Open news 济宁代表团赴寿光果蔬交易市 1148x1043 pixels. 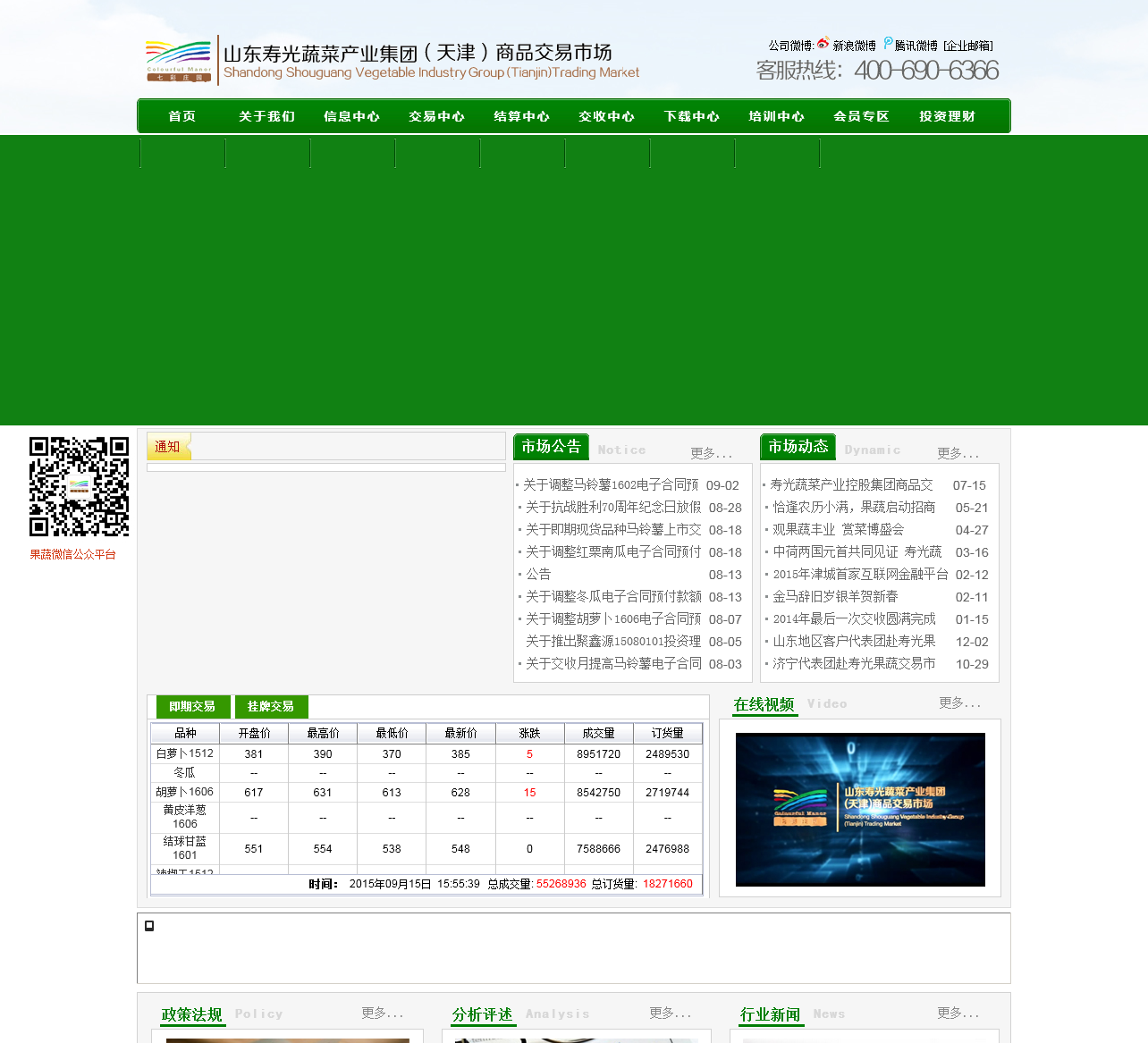[855, 664]
